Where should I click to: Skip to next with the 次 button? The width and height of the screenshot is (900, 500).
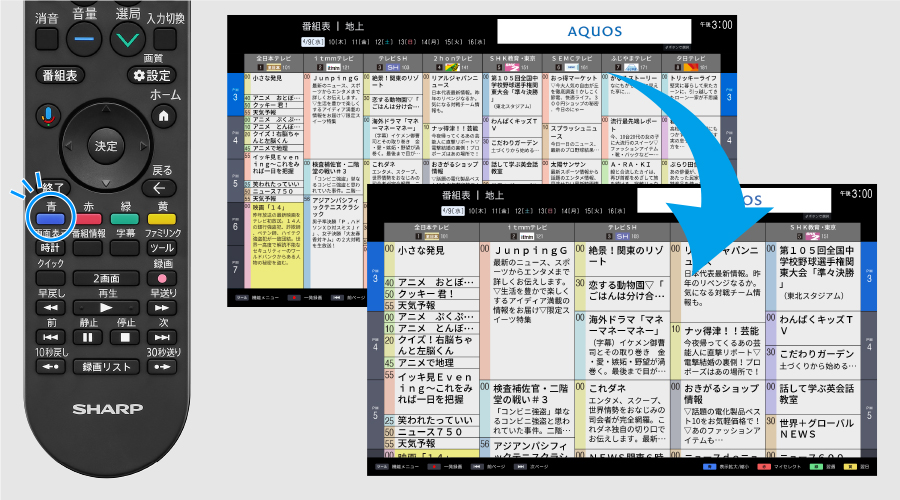[x=162, y=338]
